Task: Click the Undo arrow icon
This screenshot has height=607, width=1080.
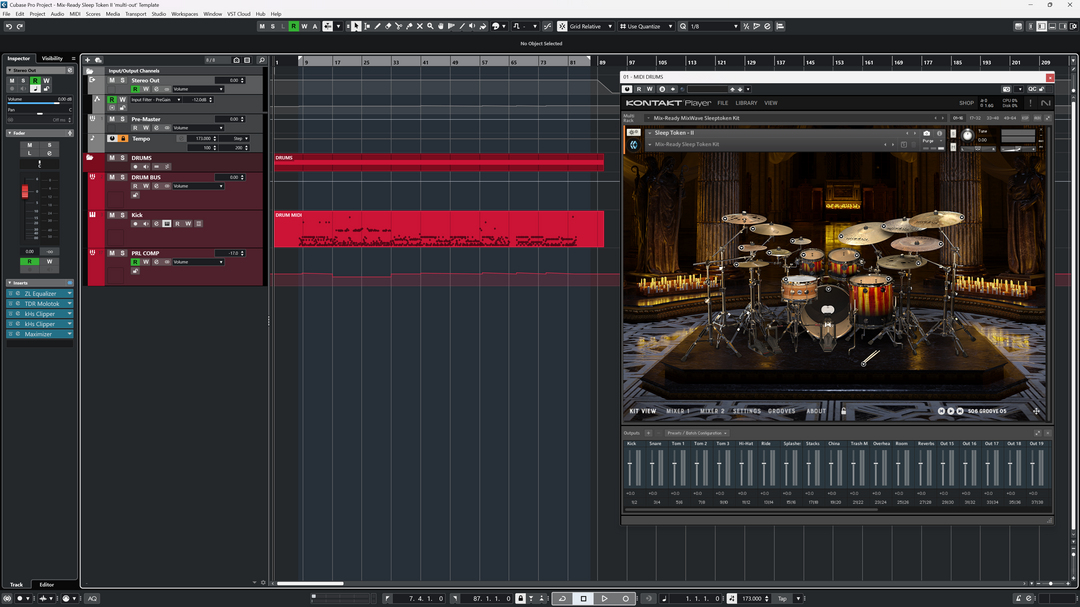Action: click(x=9, y=26)
